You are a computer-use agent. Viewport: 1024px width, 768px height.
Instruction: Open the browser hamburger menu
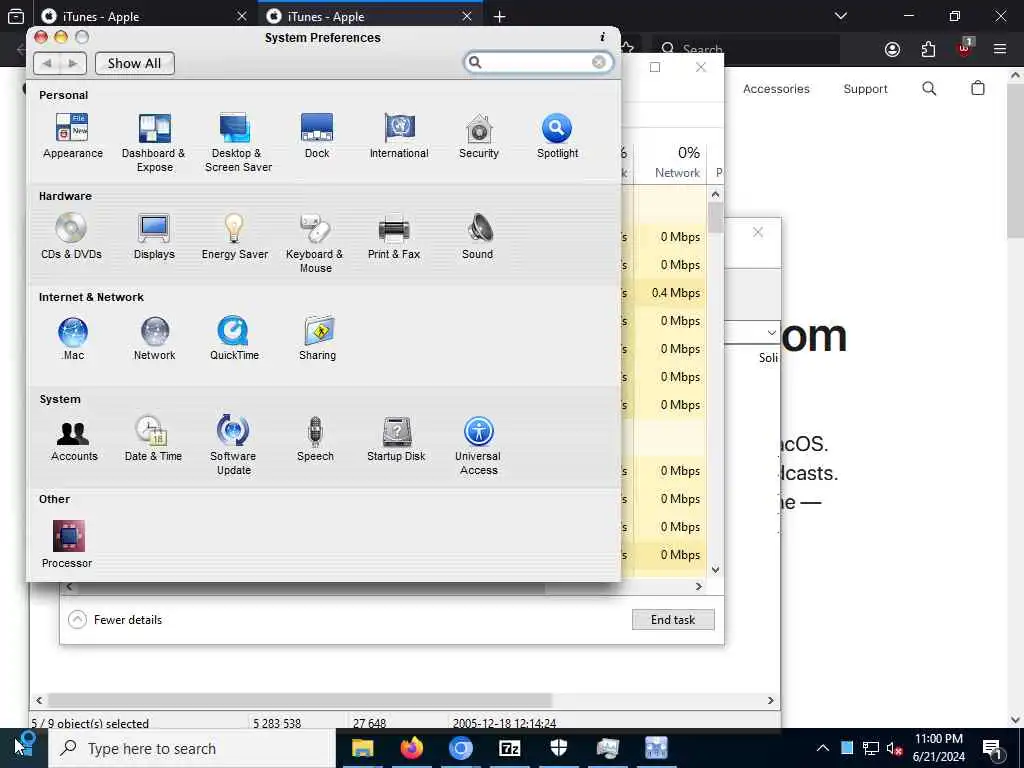pyautogui.click(x=1000, y=49)
